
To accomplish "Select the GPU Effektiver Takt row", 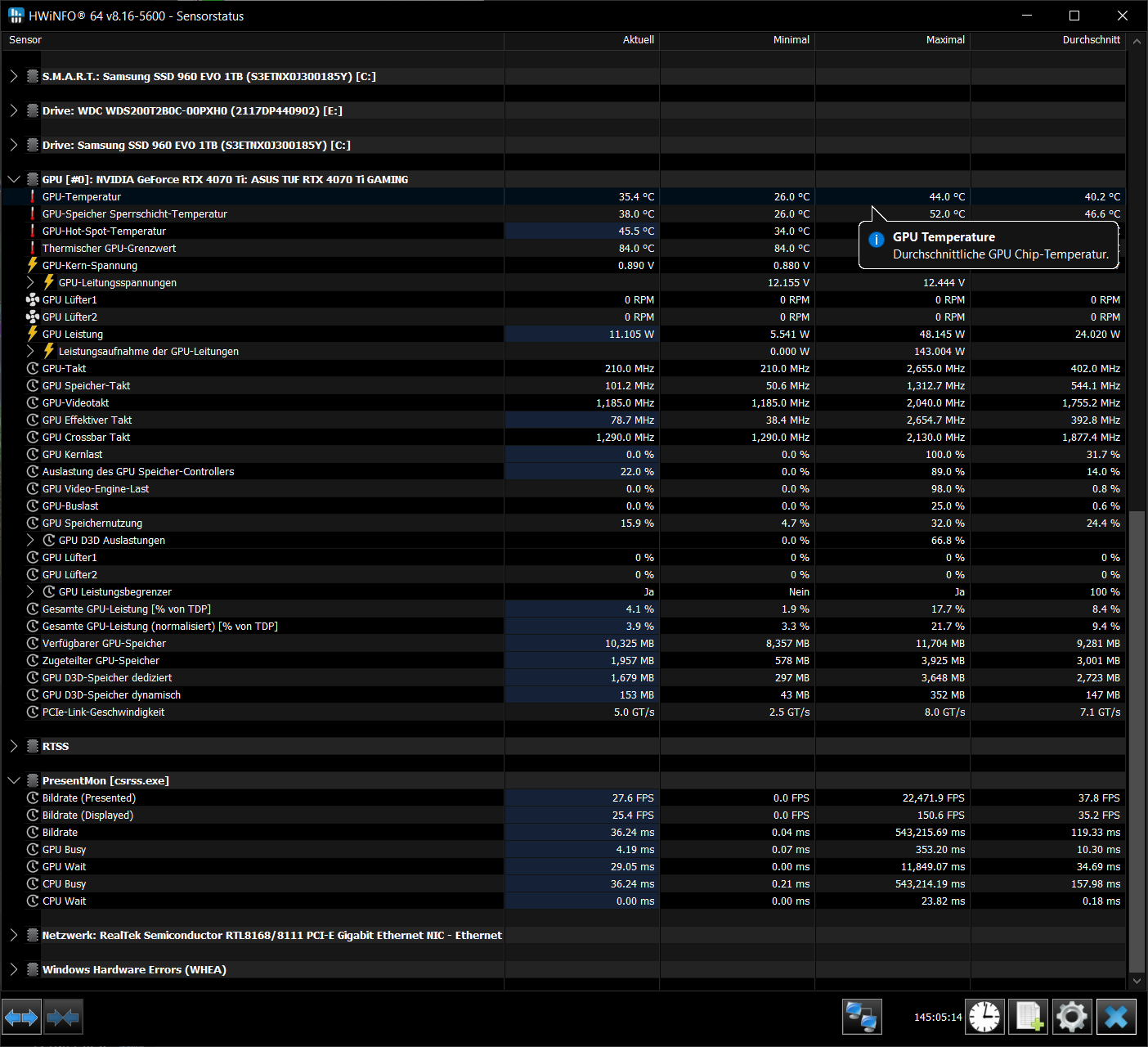I will pyautogui.click(x=563, y=420).
